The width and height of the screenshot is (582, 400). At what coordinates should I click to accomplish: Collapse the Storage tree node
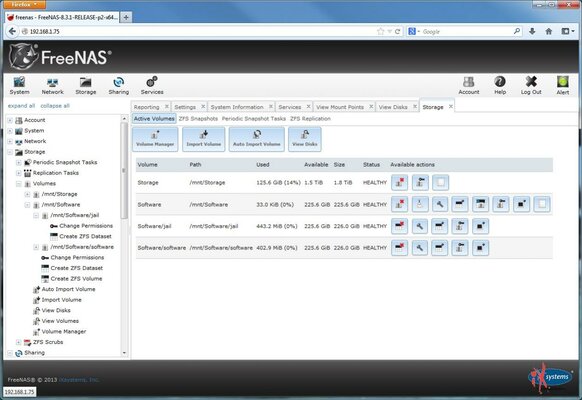point(10,152)
